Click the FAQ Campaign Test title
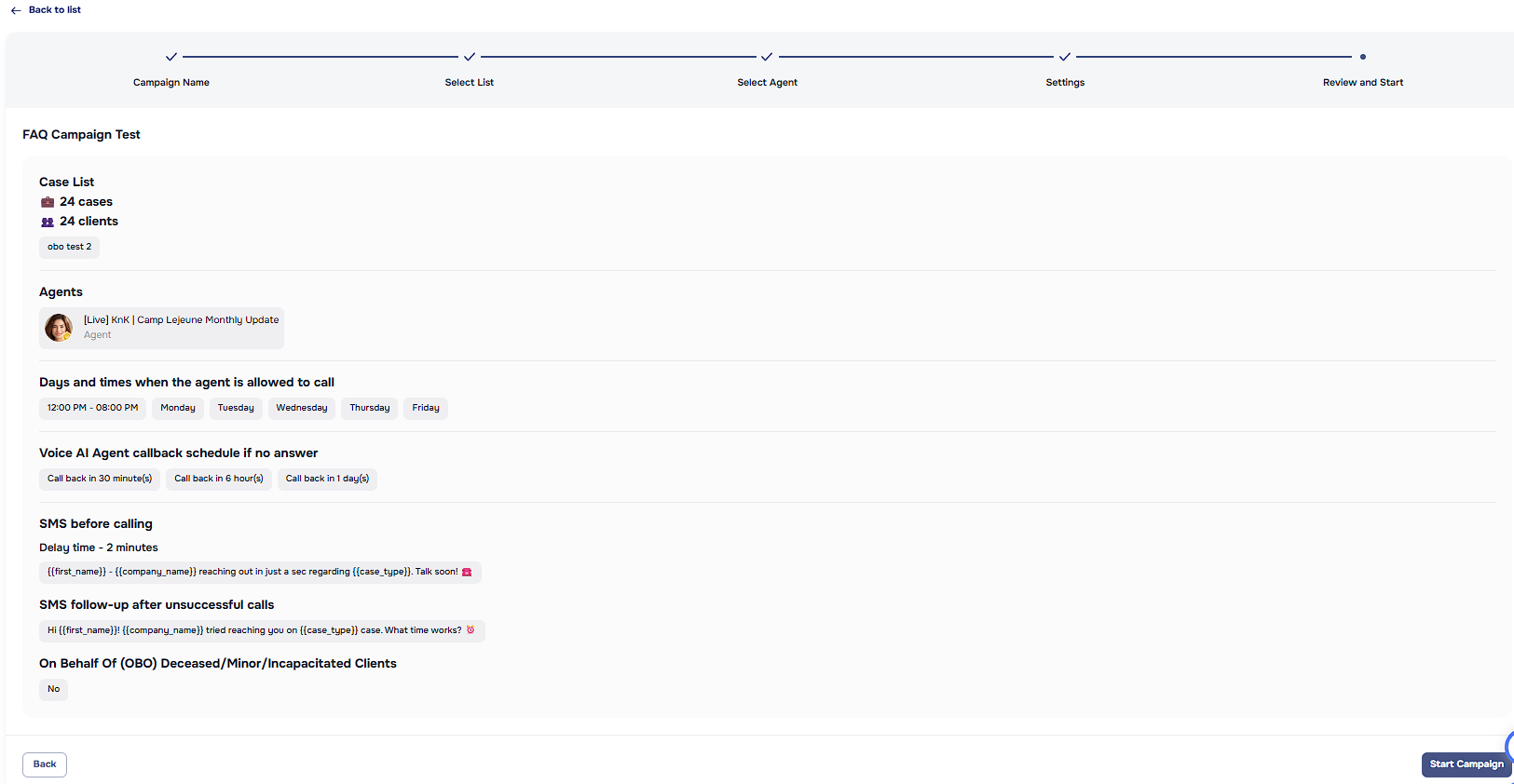 pos(81,134)
